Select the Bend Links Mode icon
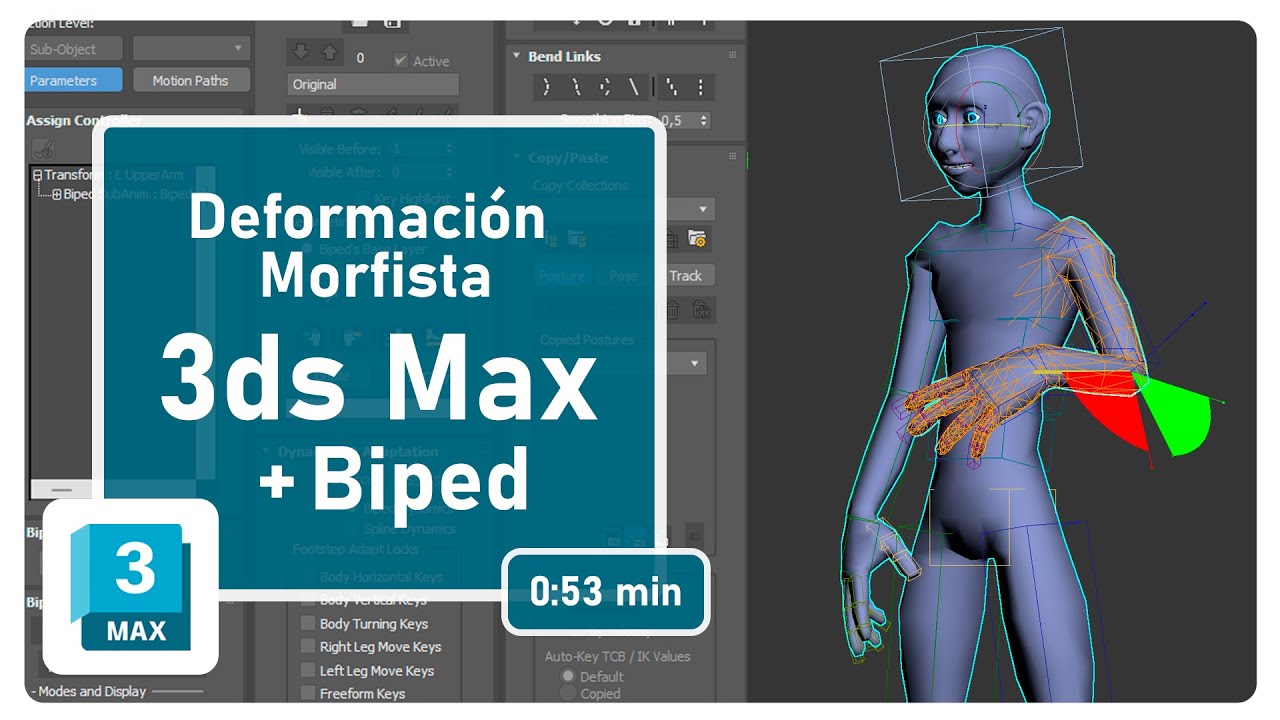 coord(547,87)
